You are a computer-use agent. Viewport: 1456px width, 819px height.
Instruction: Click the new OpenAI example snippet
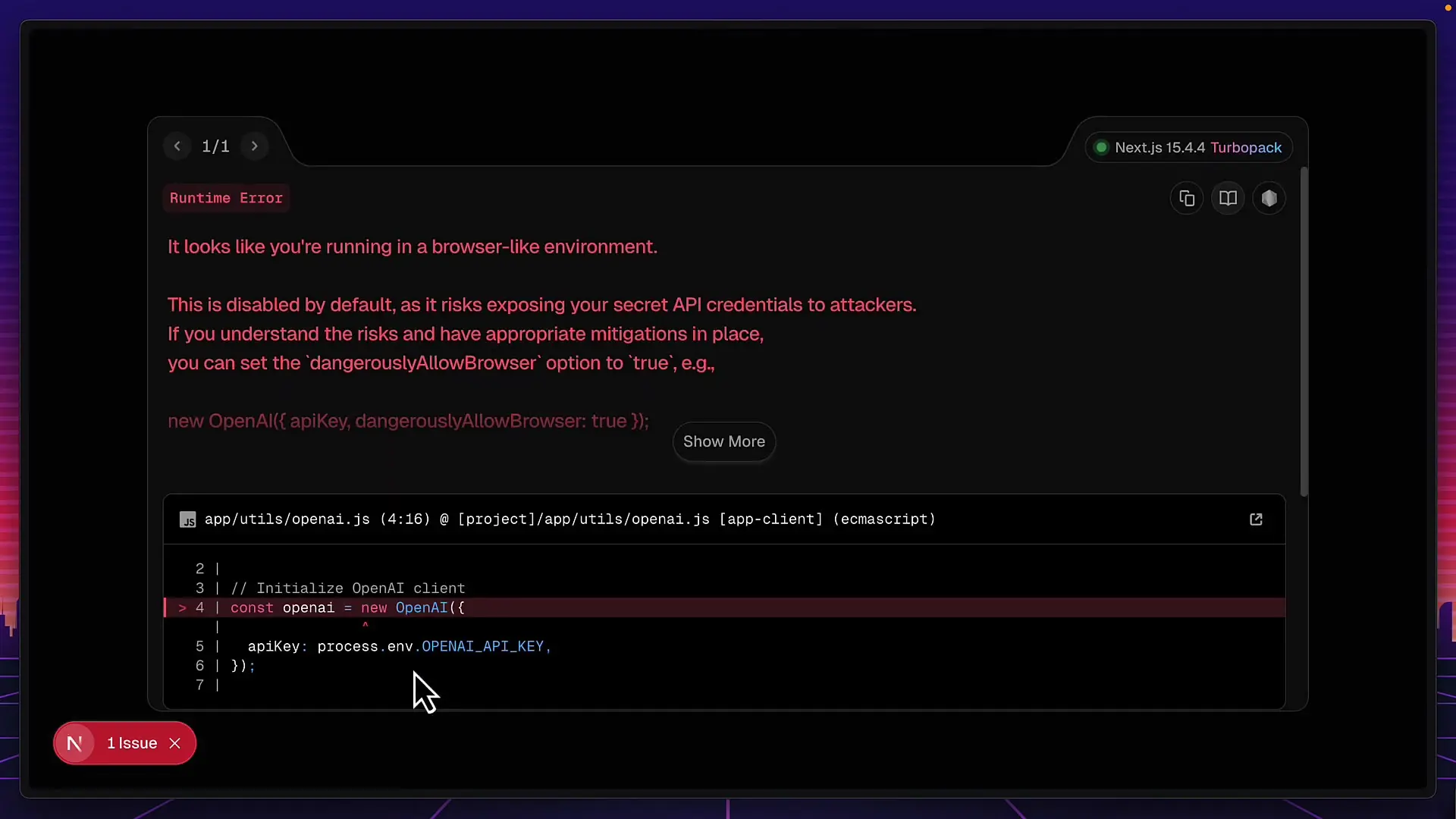[x=408, y=422]
